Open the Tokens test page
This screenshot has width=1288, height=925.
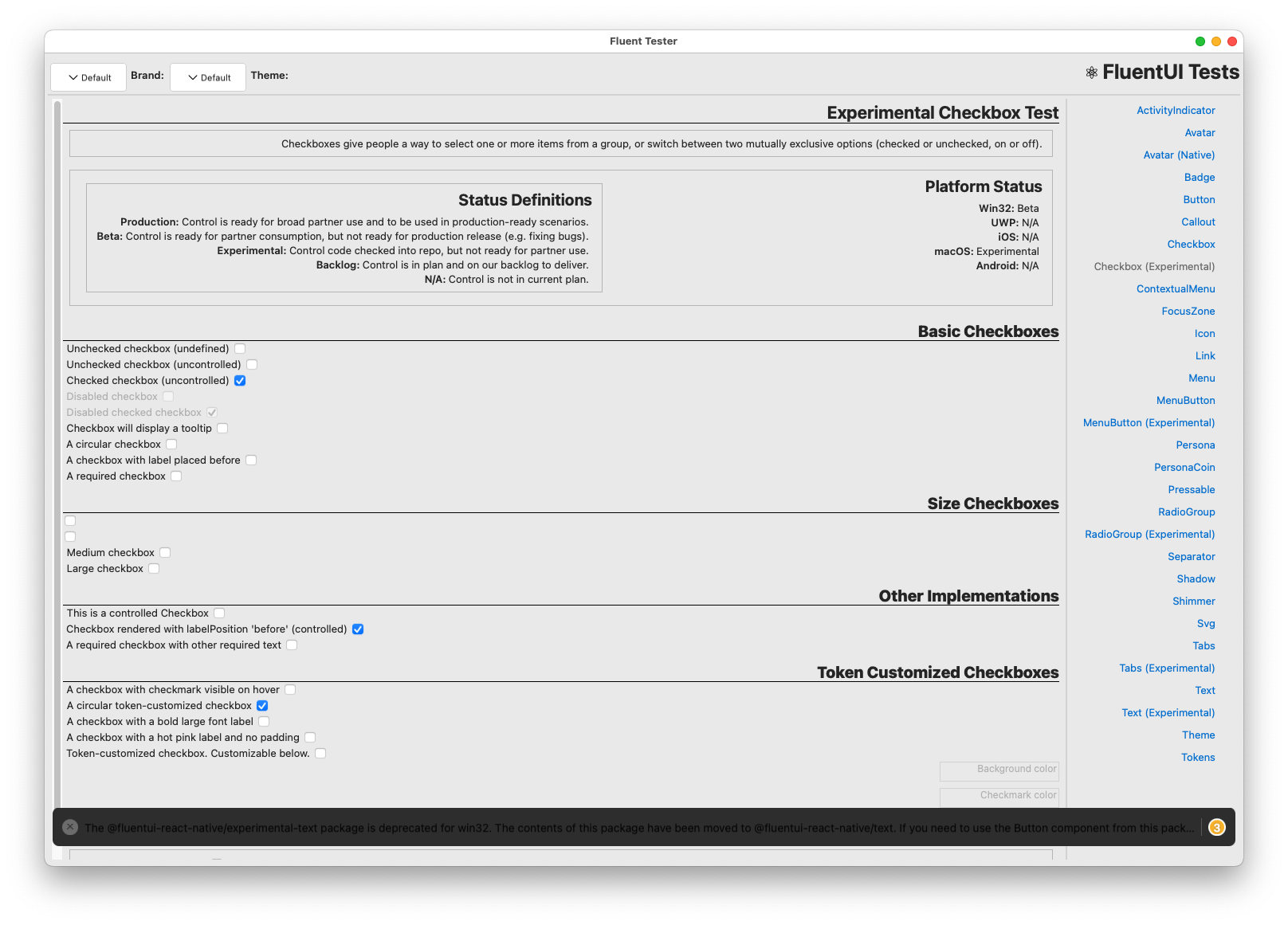[x=1198, y=757]
